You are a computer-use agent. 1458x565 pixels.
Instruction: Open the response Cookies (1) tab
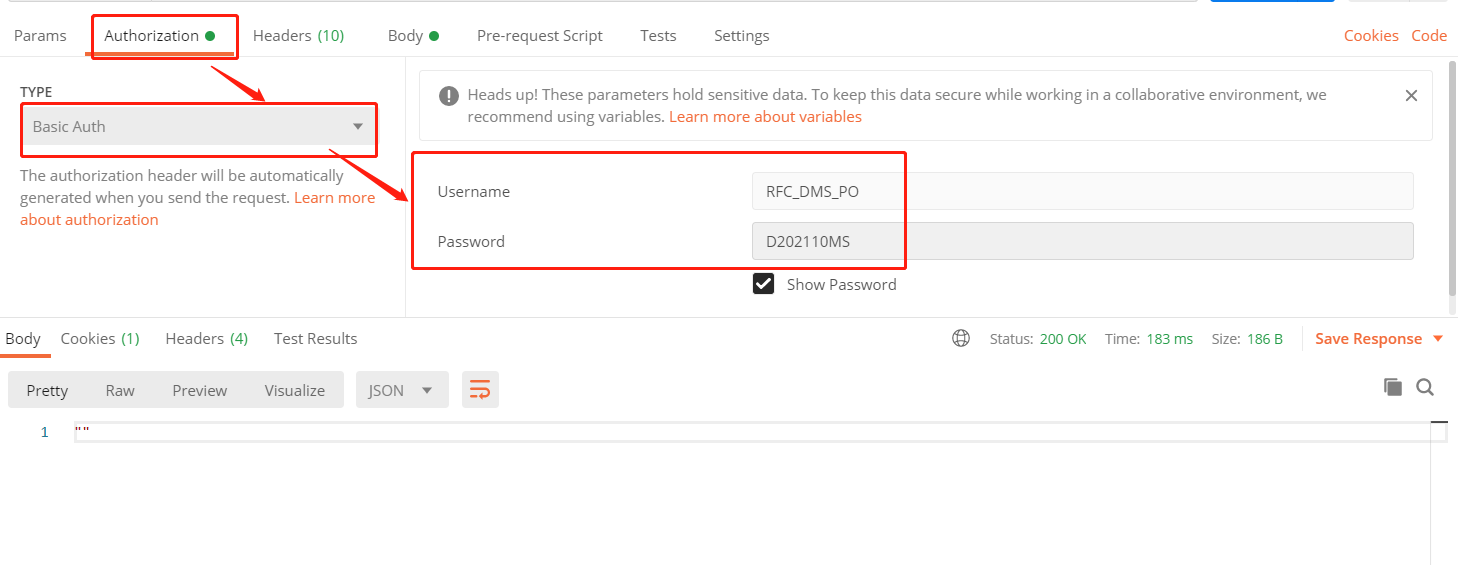click(x=100, y=339)
